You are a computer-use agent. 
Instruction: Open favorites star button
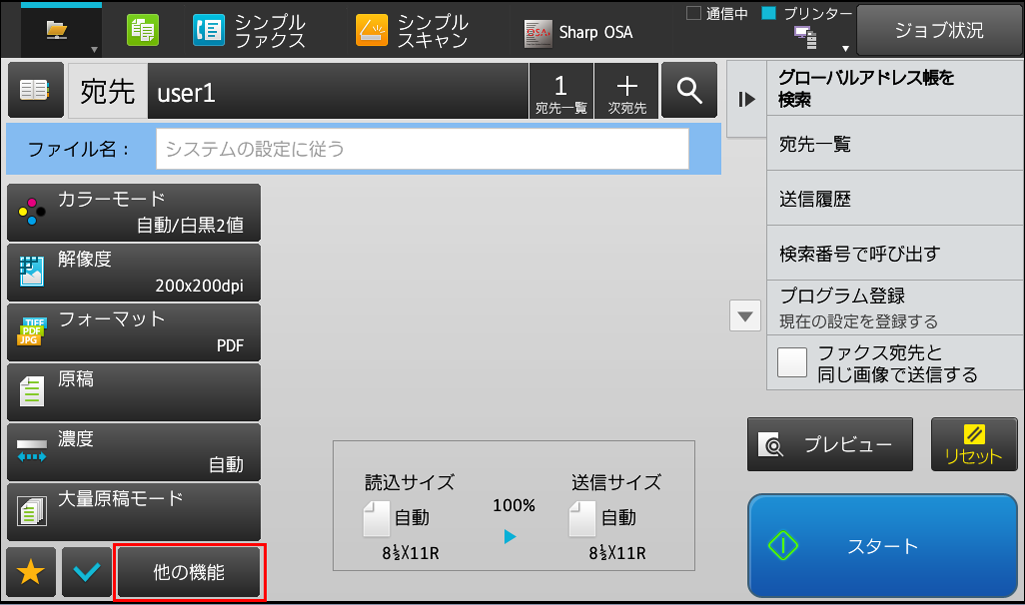[31, 572]
